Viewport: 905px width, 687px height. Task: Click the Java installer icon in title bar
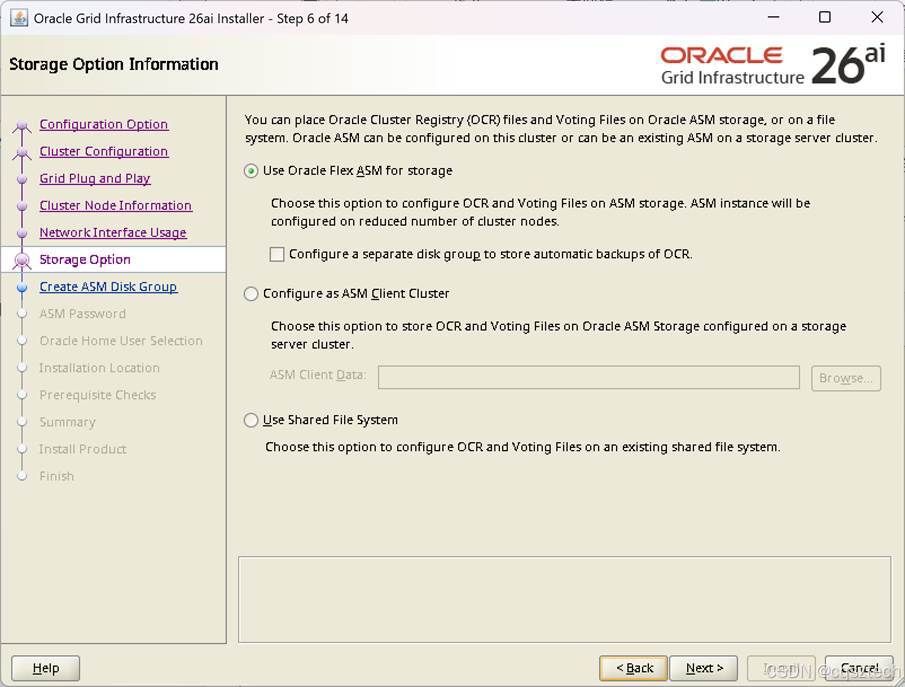pyautogui.click(x=19, y=18)
